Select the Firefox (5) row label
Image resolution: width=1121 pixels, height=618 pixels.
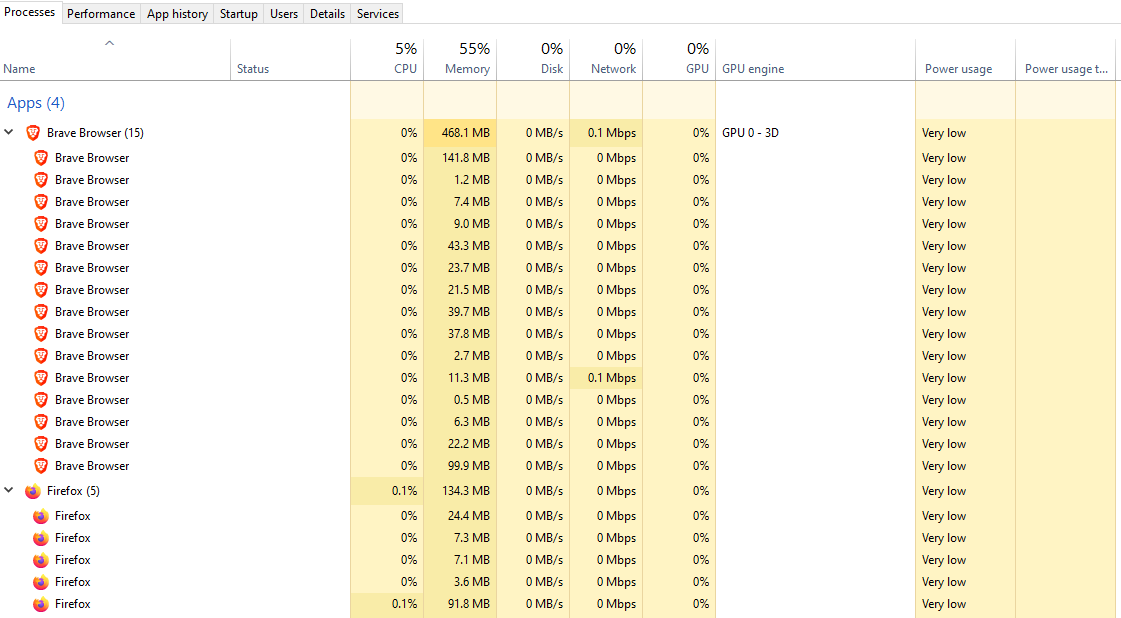click(73, 491)
